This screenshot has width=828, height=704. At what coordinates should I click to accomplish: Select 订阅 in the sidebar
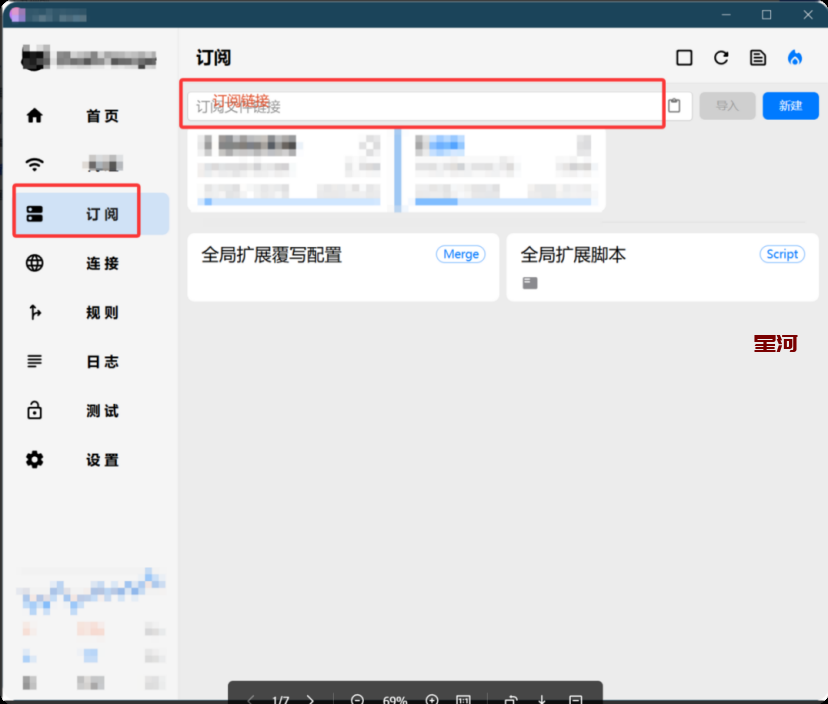point(90,214)
